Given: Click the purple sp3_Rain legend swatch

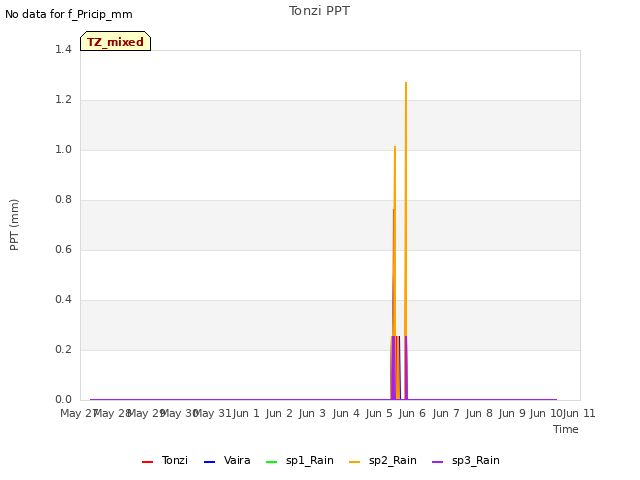Looking at the screenshot, I should click(438, 462).
